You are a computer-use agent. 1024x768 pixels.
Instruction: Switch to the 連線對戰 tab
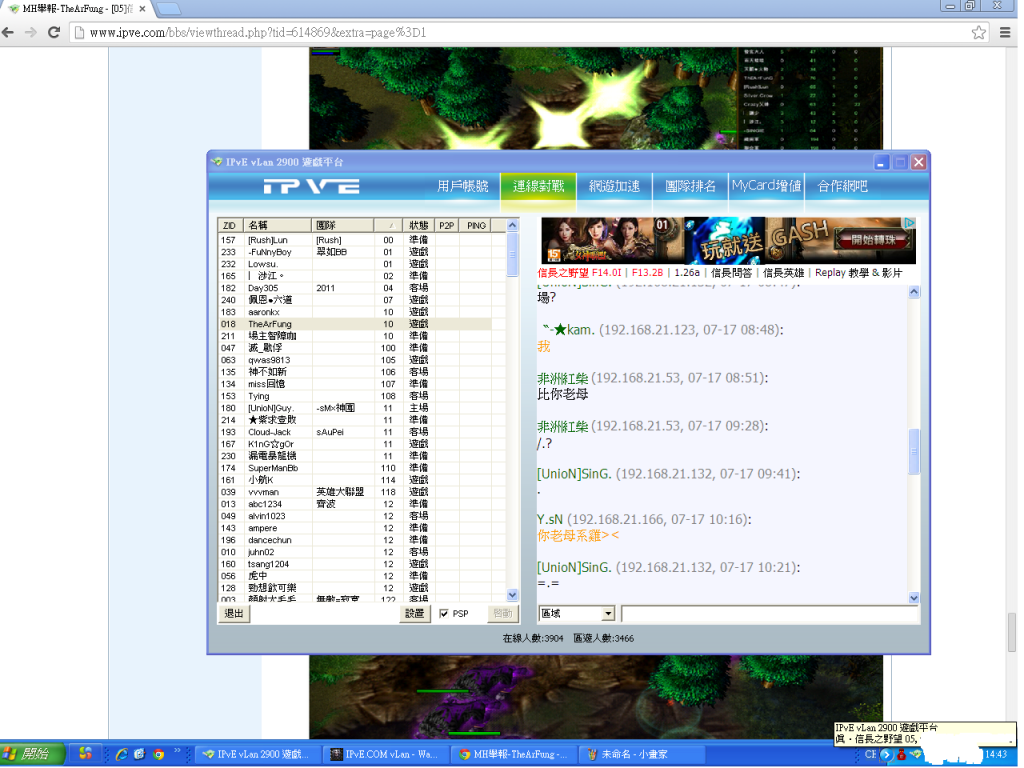point(538,186)
